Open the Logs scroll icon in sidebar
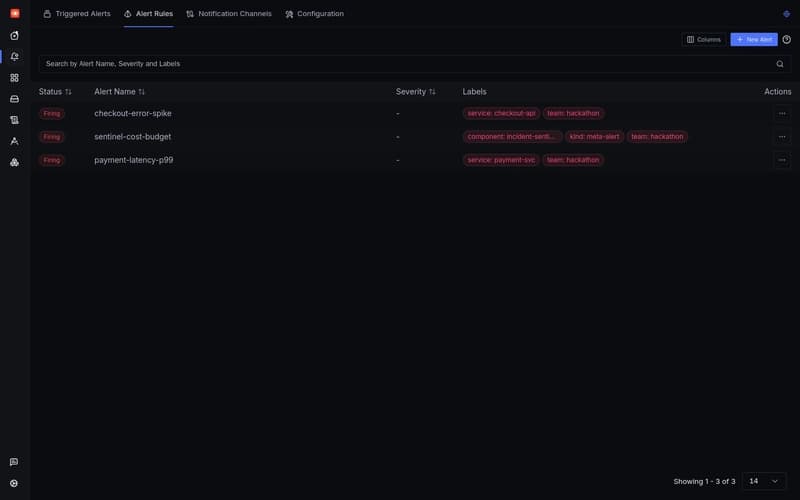800x500 pixels. click(x=14, y=120)
